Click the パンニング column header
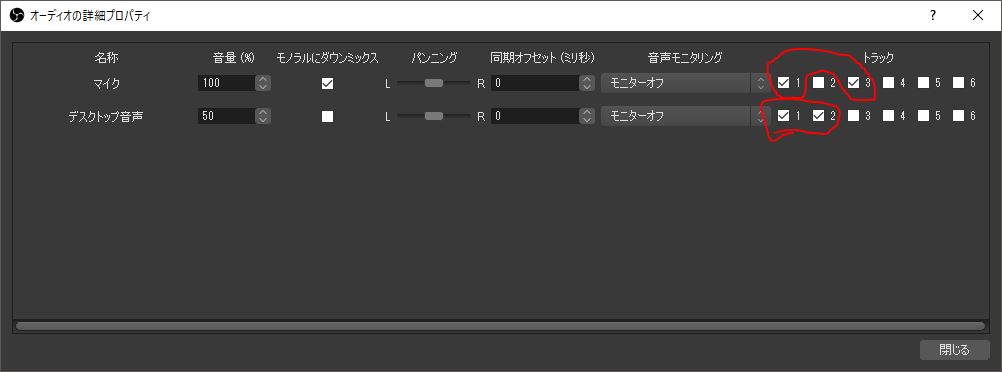Viewport: 1002px width, 372px height. 434,58
